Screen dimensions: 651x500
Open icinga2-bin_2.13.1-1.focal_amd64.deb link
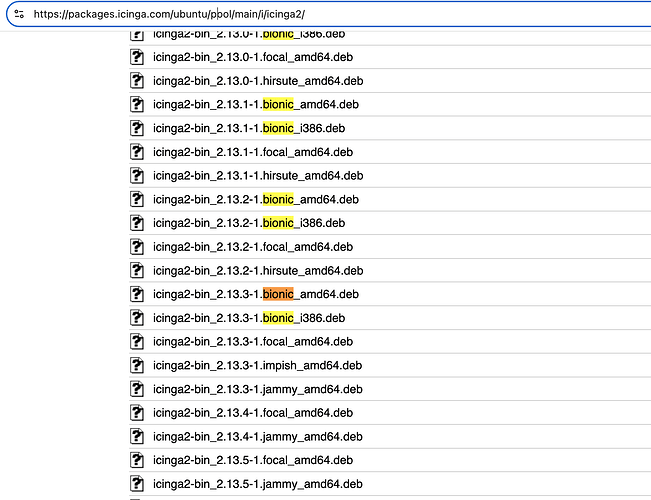(x=252, y=152)
